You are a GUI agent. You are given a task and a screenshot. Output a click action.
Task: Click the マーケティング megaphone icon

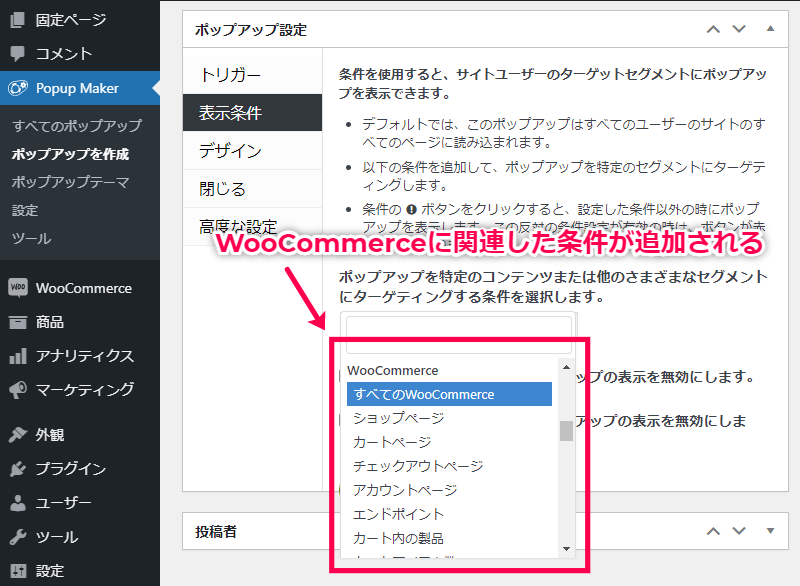point(18,390)
